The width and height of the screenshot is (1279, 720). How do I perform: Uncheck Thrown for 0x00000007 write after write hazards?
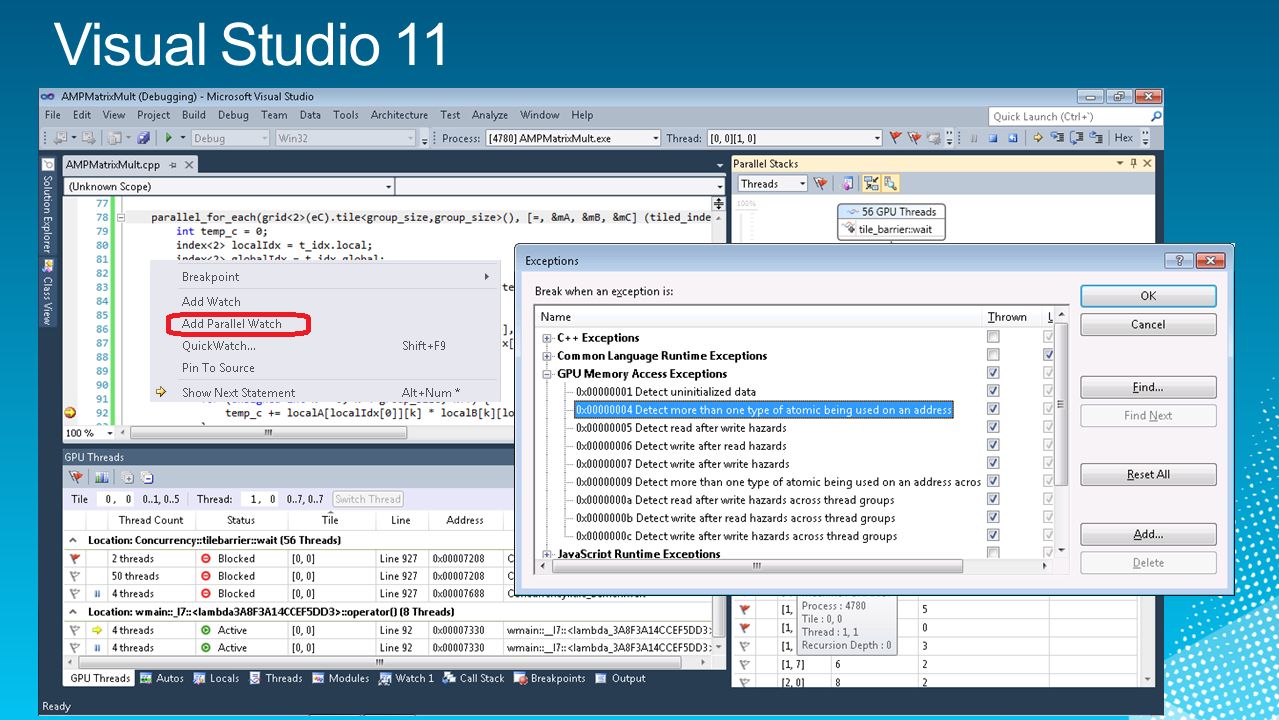tap(993, 463)
